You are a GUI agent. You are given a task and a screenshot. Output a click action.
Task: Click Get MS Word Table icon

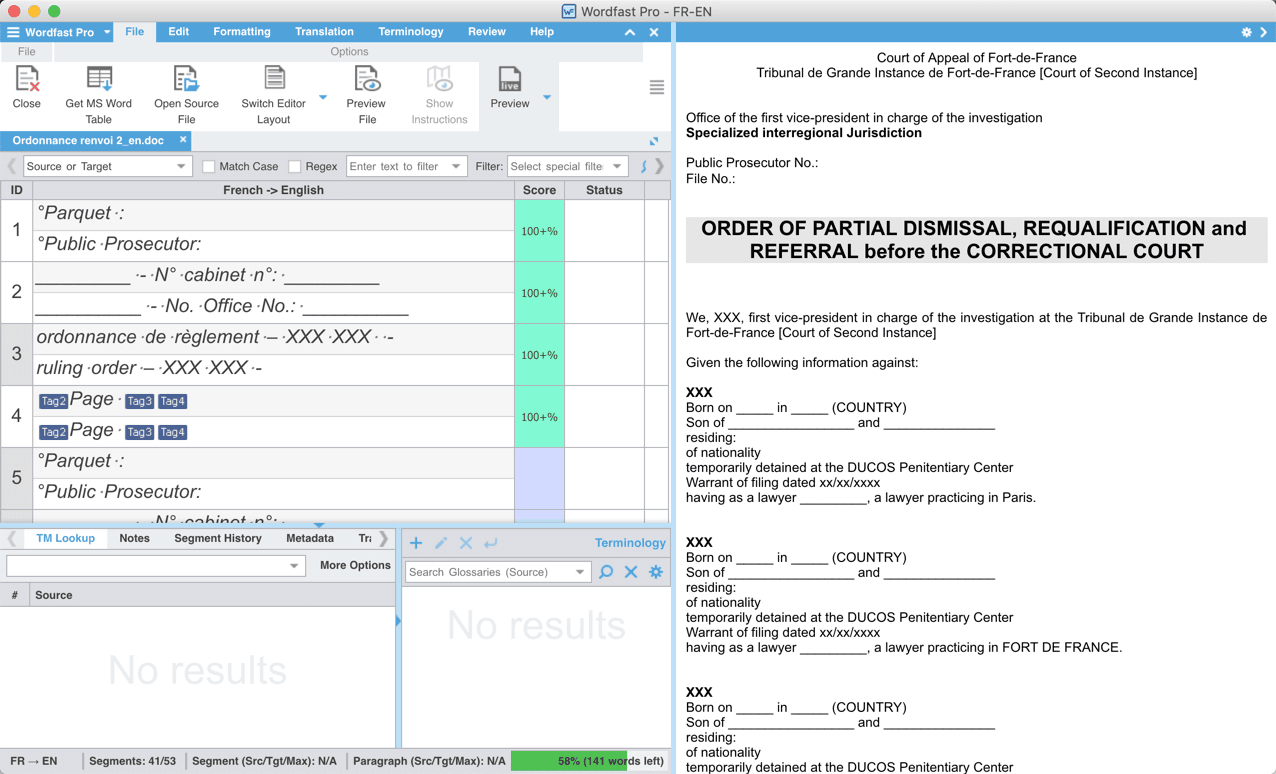[99, 80]
